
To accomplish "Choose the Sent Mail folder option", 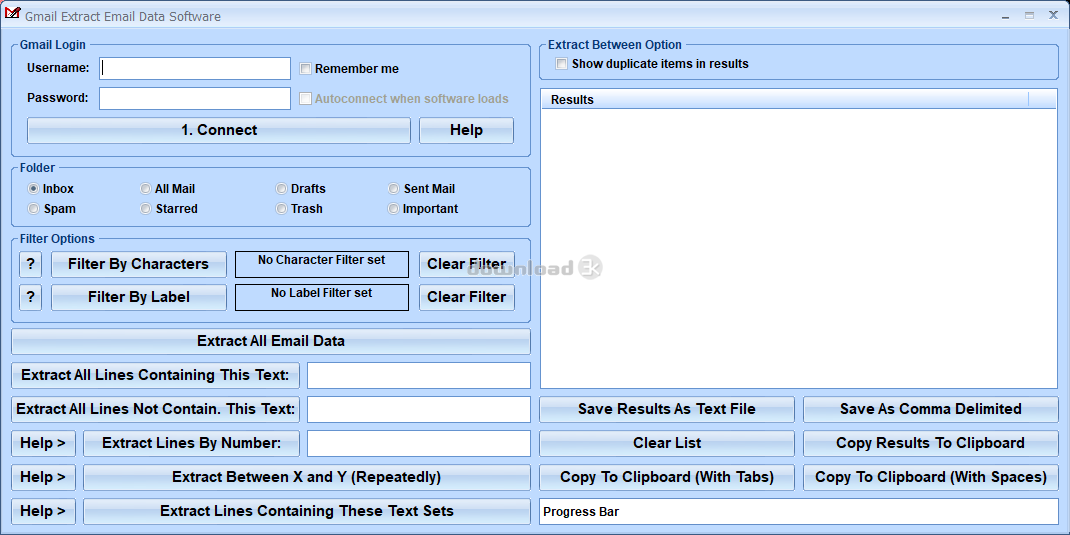I will click(394, 188).
